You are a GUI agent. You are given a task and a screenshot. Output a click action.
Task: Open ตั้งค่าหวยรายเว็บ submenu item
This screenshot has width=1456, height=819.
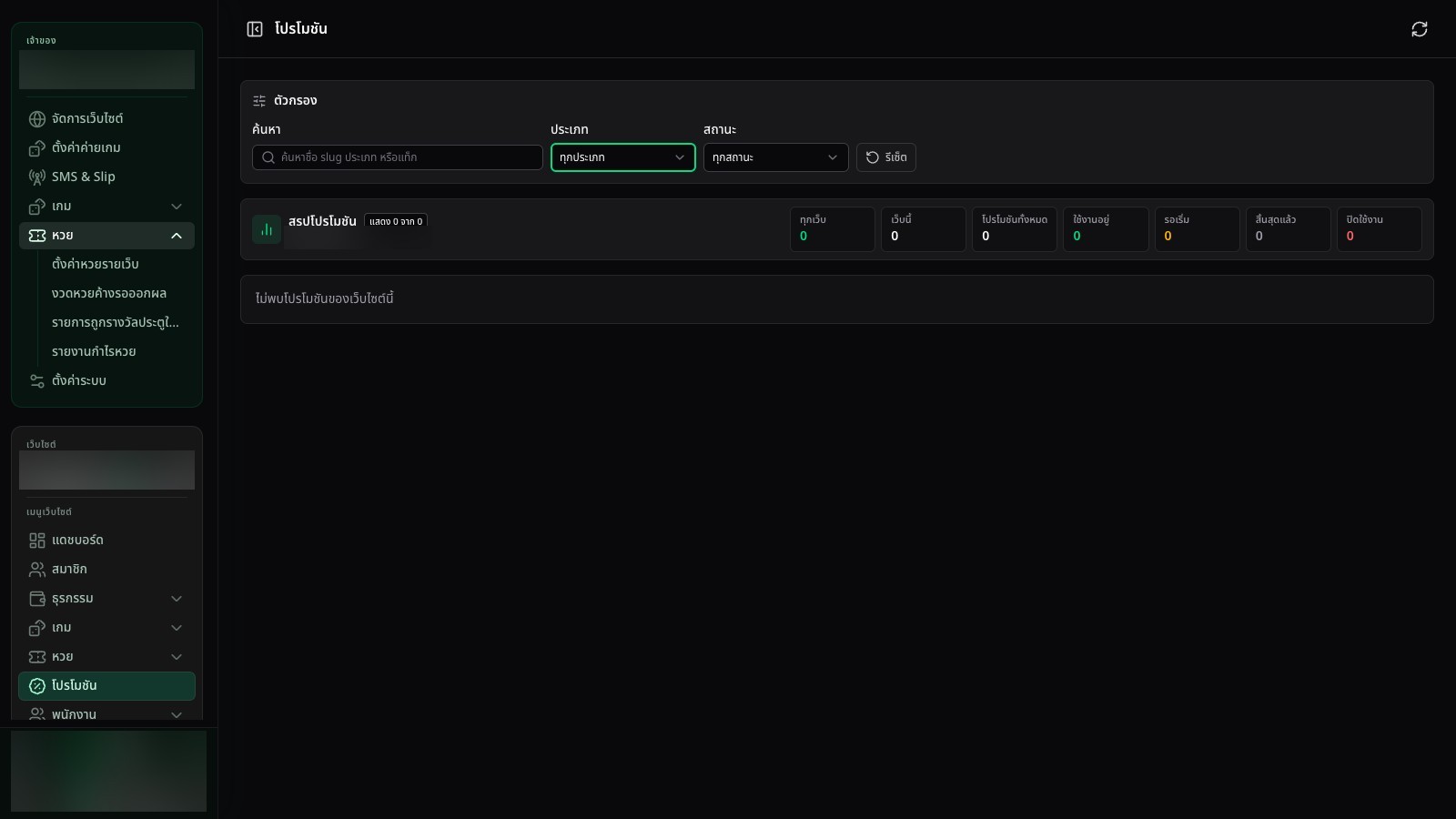coord(96,264)
